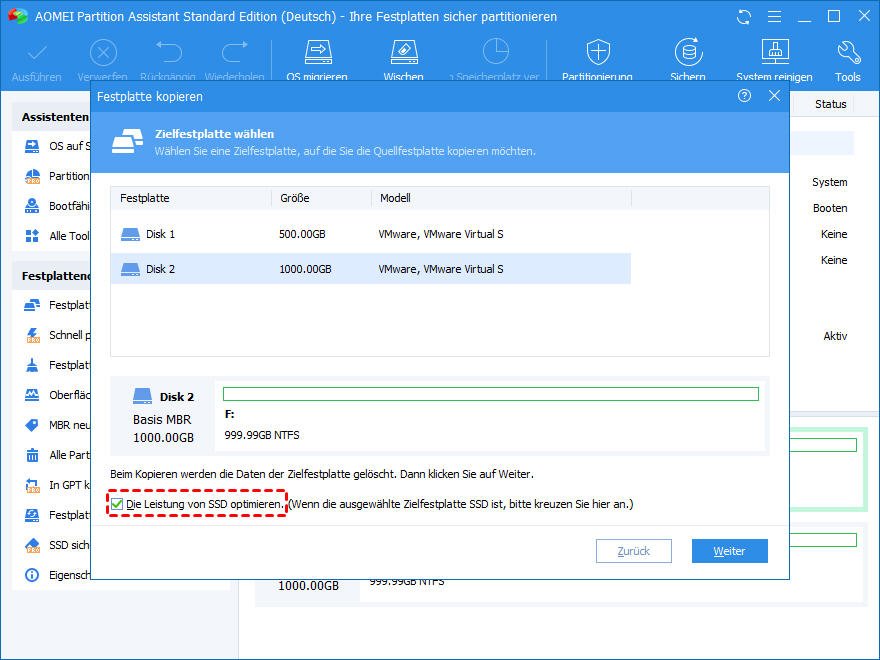Click the Größe column header
Image resolution: width=880 pixels, height=660 pixels.
(x=322, y=198)
